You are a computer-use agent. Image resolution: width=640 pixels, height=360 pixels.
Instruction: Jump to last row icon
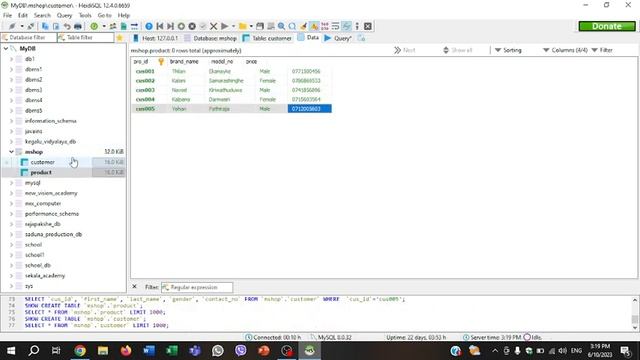[x=170, y=26]
